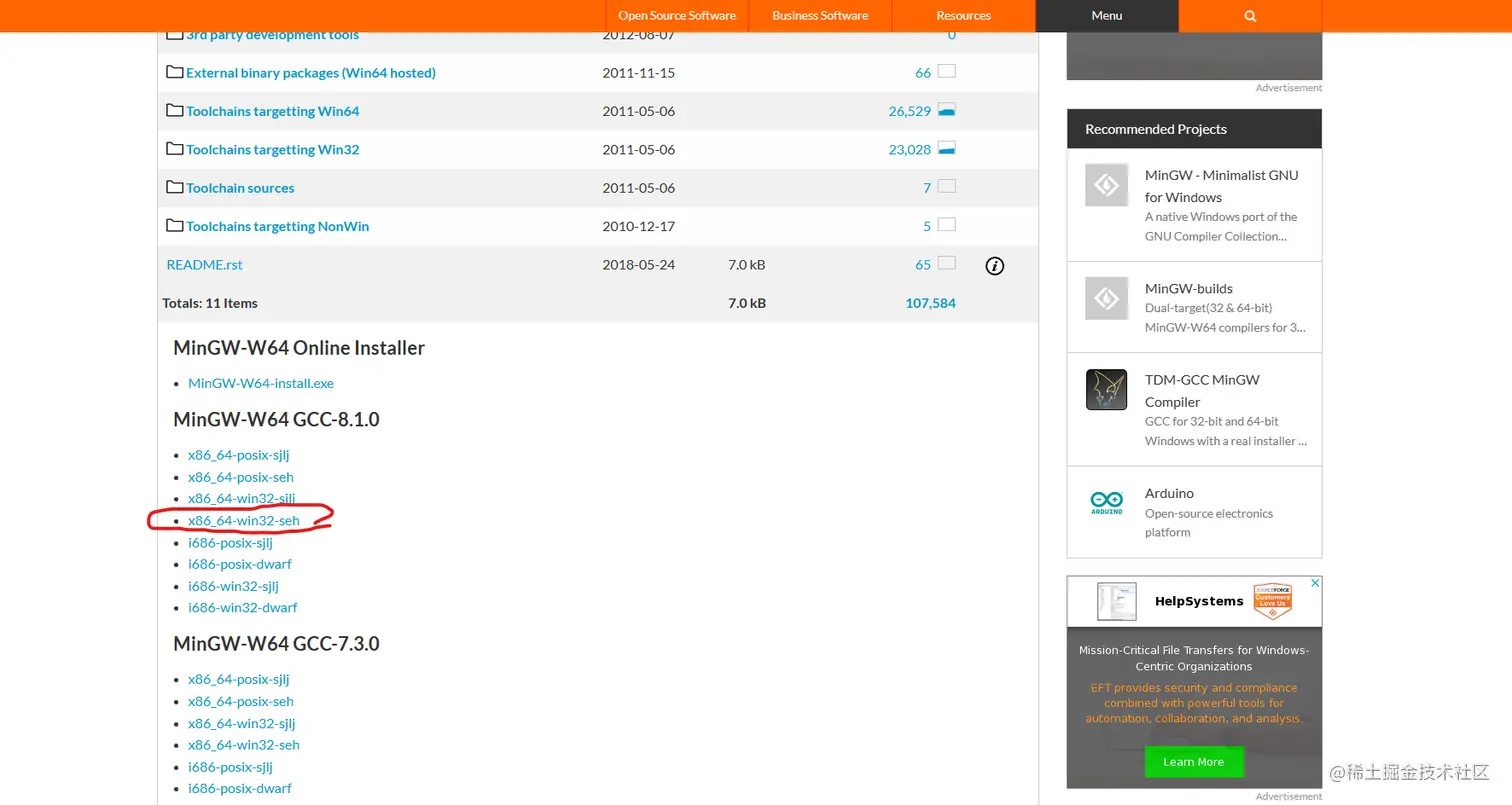Image resolution: width=1512 pixels, height=805 pixels.
Task: Click the 23,028 download count link
Action: pyautogui.click(x=910, y=149)
